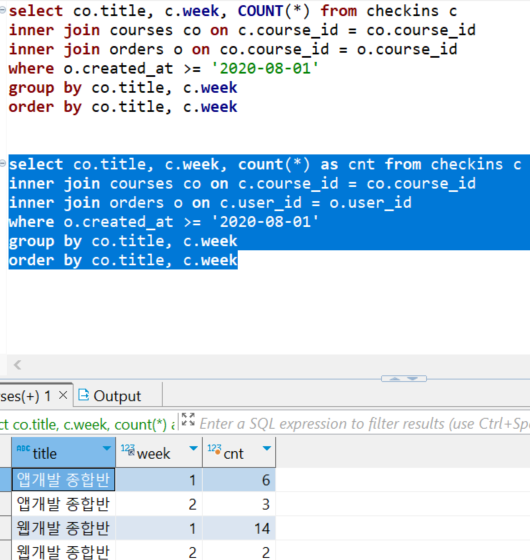Viewport: 530px width, 560px height.
Task: Select the '앱개발 종합반' cell with week 2
Action: coord(63,504)
